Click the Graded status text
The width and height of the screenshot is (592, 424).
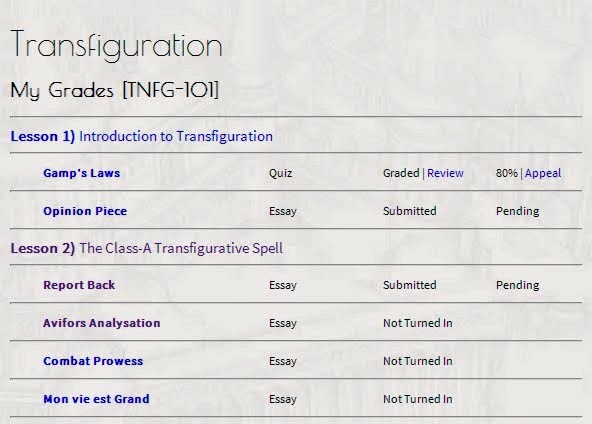click(x=401, y=173)
